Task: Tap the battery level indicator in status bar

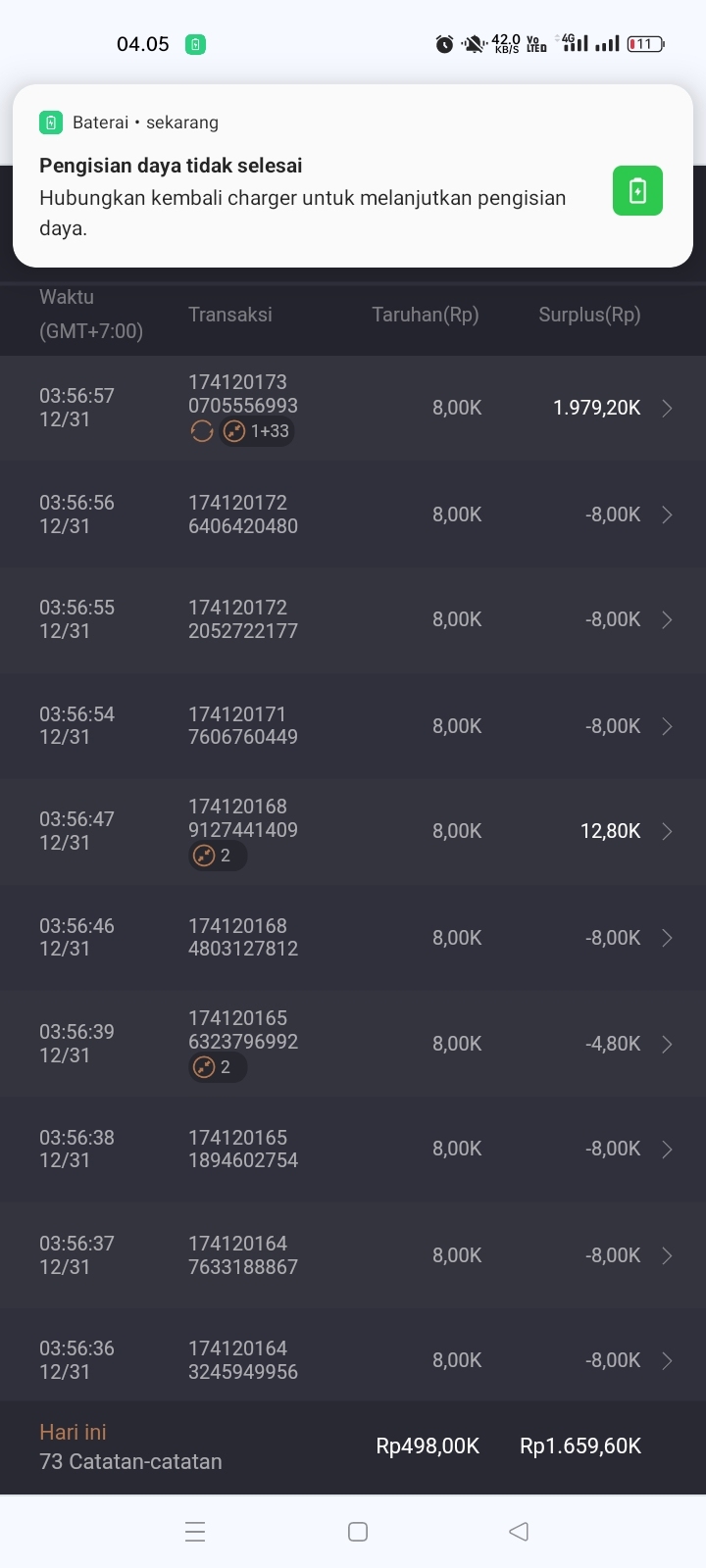Action: click(645, 44)
